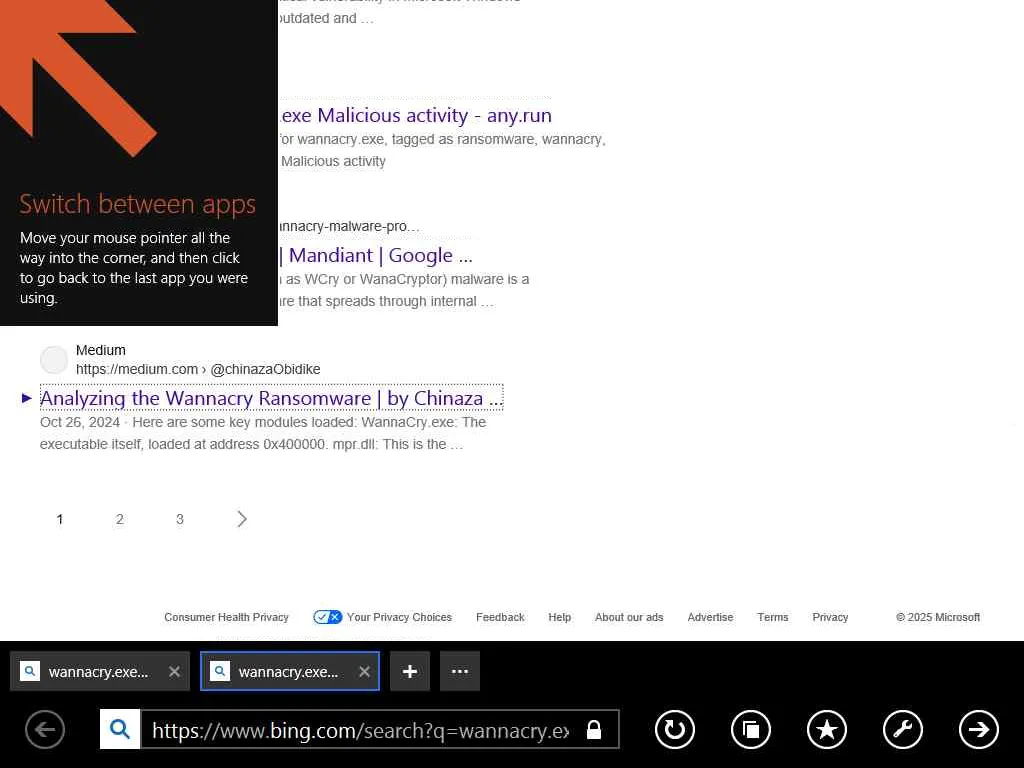Screen dimensions: 1024x768
Task: Click the lock icon in address bar
Action: (x=594, y=729)
